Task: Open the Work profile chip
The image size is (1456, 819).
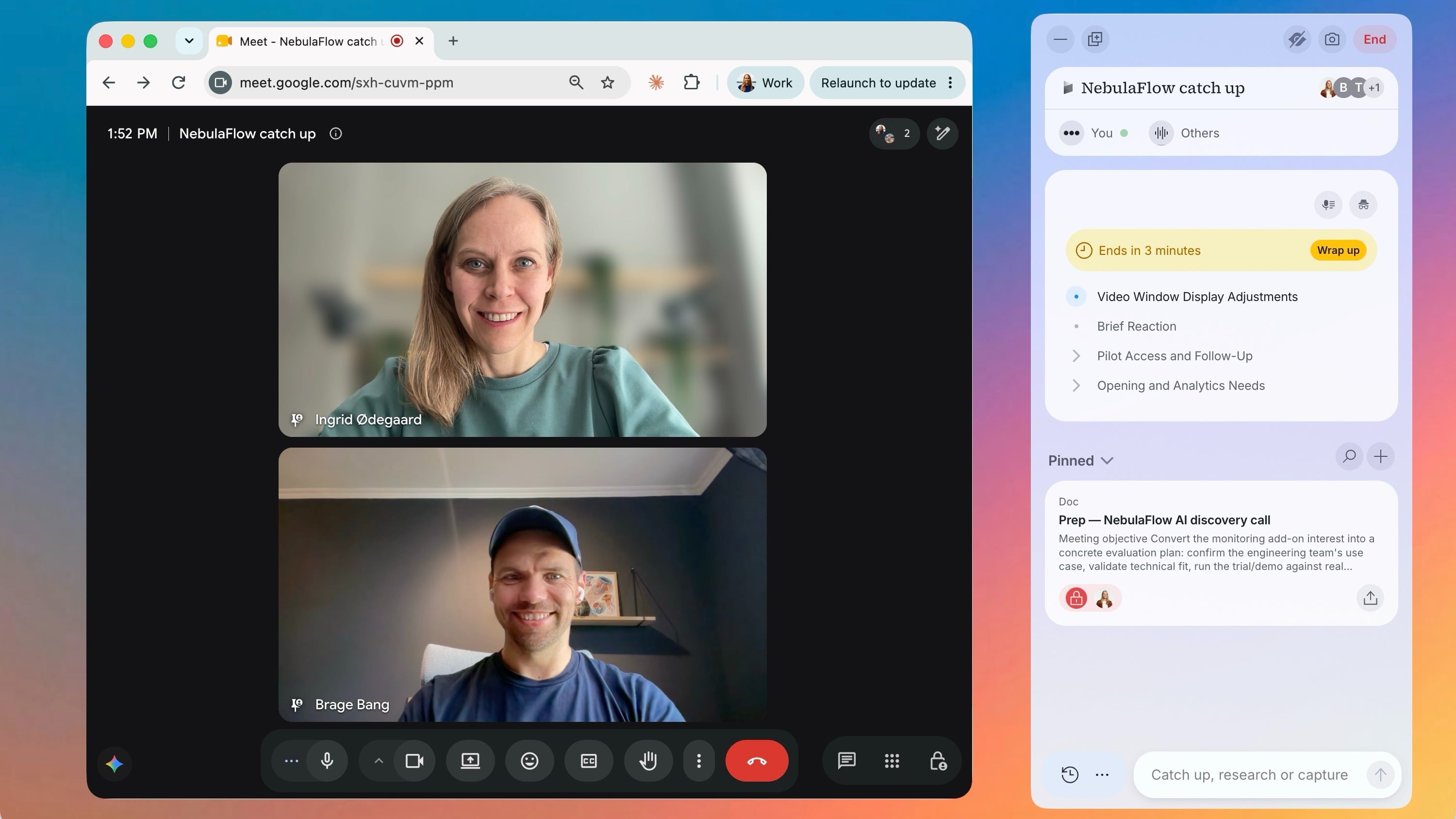Action: (765, 83)
